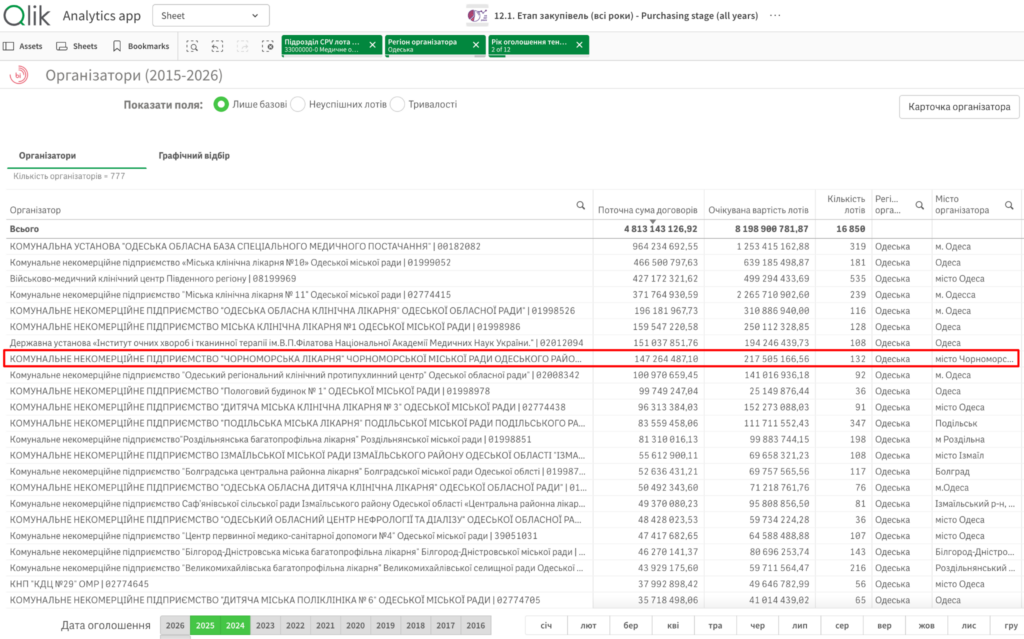Open the smart search selection tool

(x=192, y=46)
